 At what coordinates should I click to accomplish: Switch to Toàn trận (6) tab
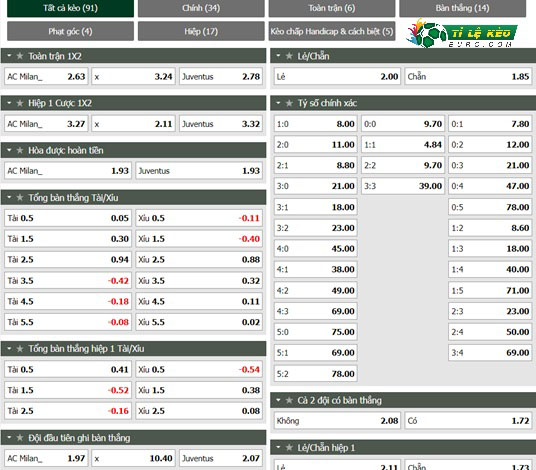click(332, 8)
